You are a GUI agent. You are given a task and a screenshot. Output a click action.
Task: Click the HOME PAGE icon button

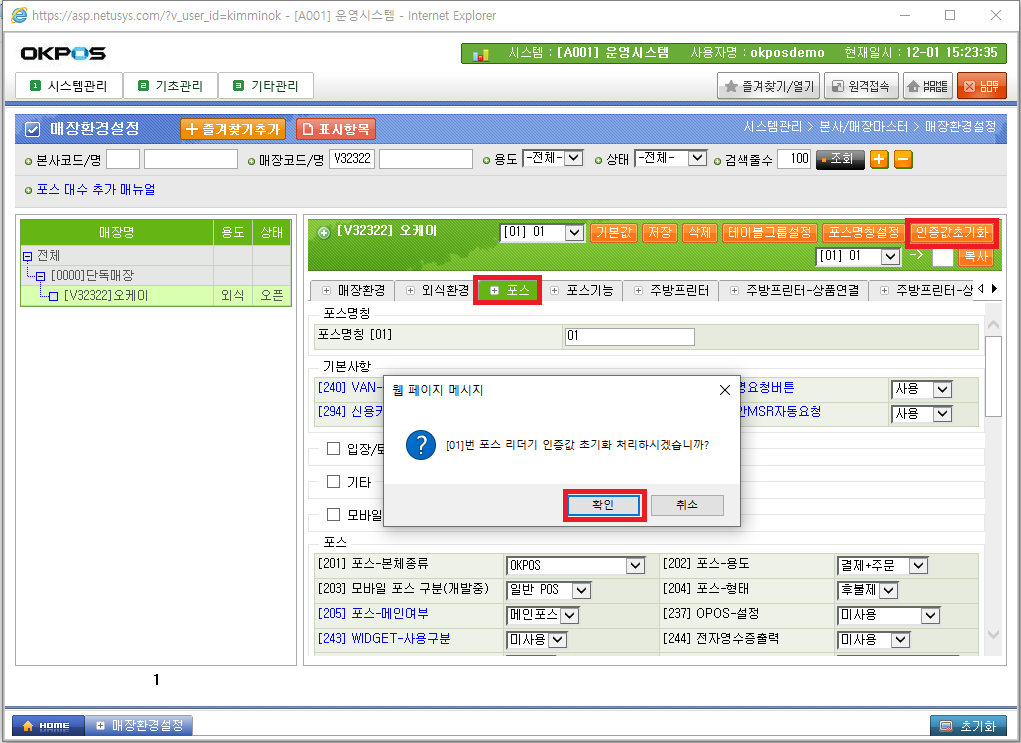(x=928, y=86)
